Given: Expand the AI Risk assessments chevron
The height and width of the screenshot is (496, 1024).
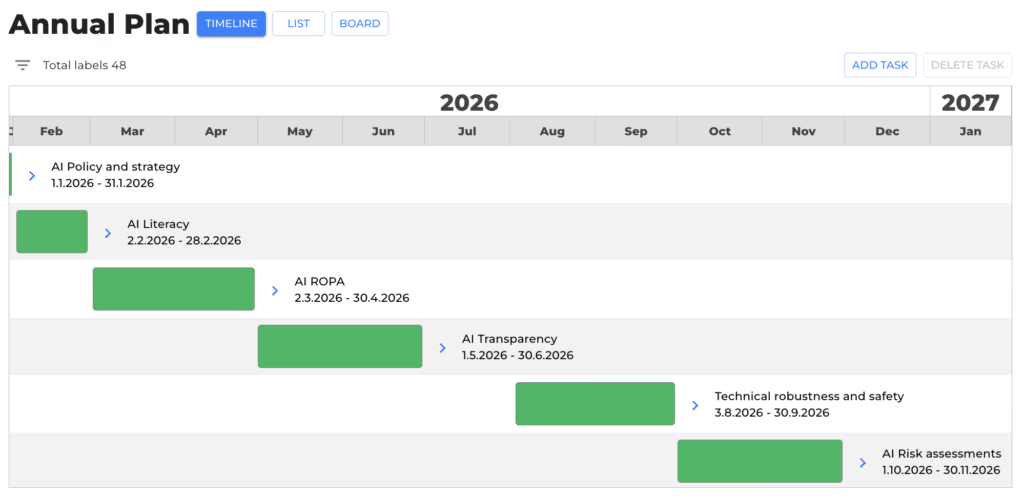Looking at the screenshot, I should click(862, 463).
